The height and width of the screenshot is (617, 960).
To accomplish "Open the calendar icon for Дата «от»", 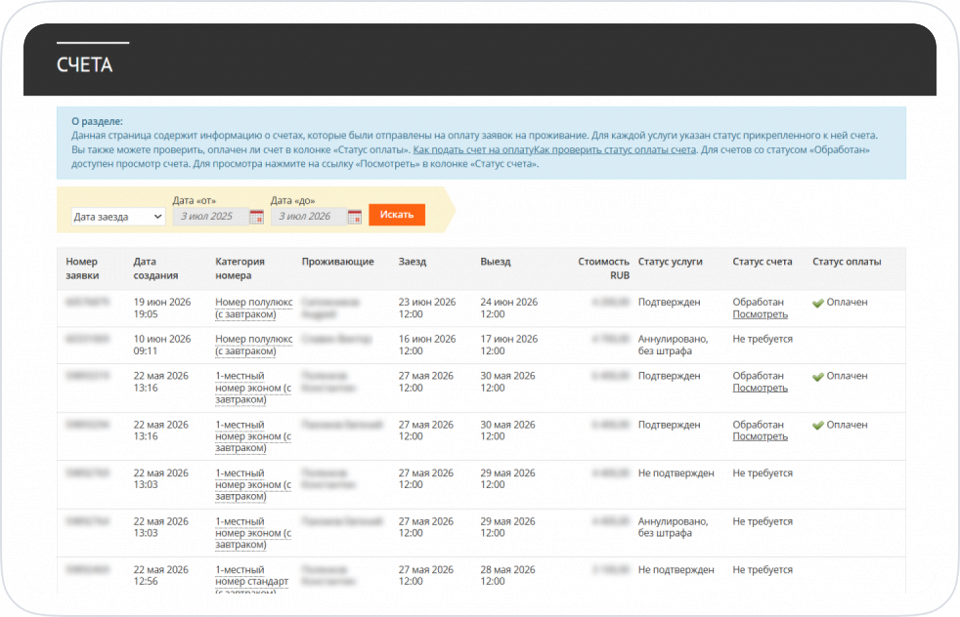I will tap(257, 217).
